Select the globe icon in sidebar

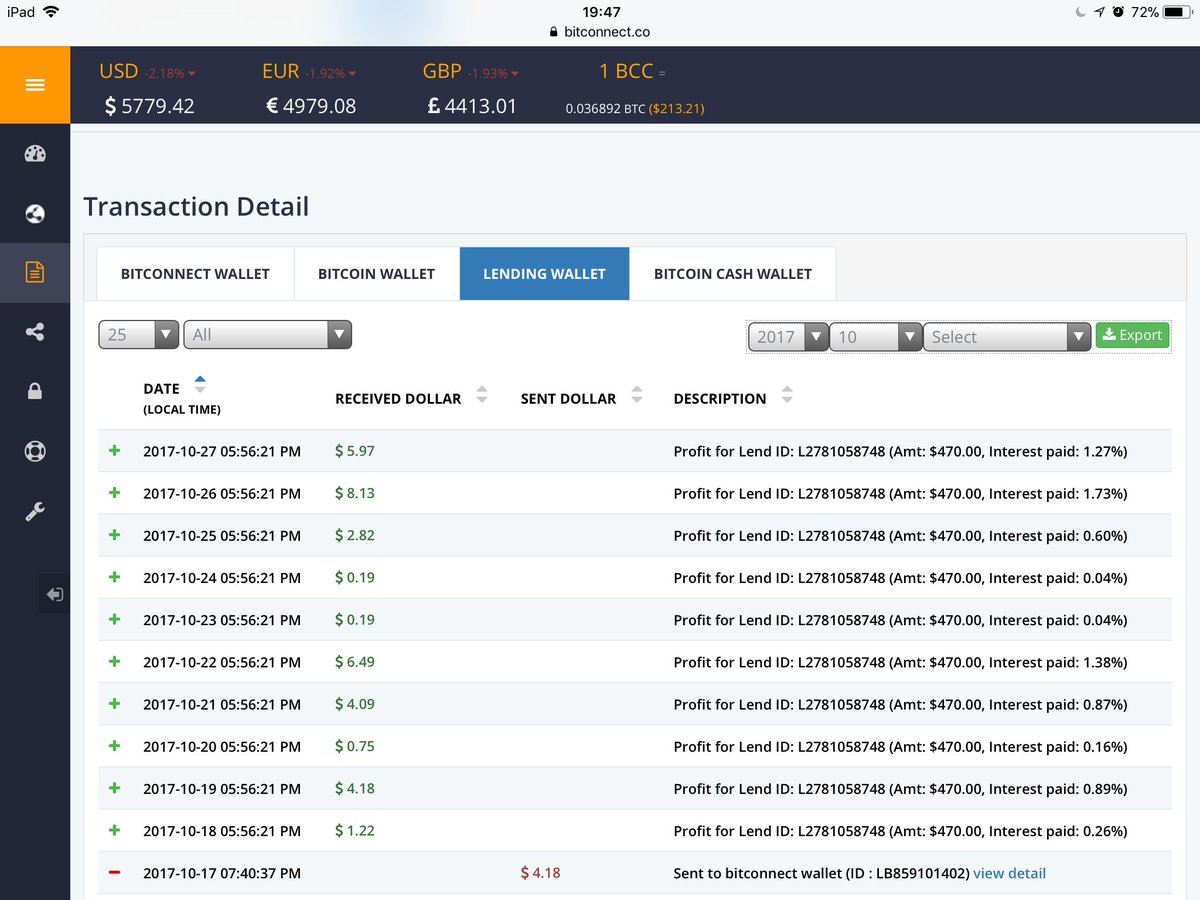pos(35,213)
